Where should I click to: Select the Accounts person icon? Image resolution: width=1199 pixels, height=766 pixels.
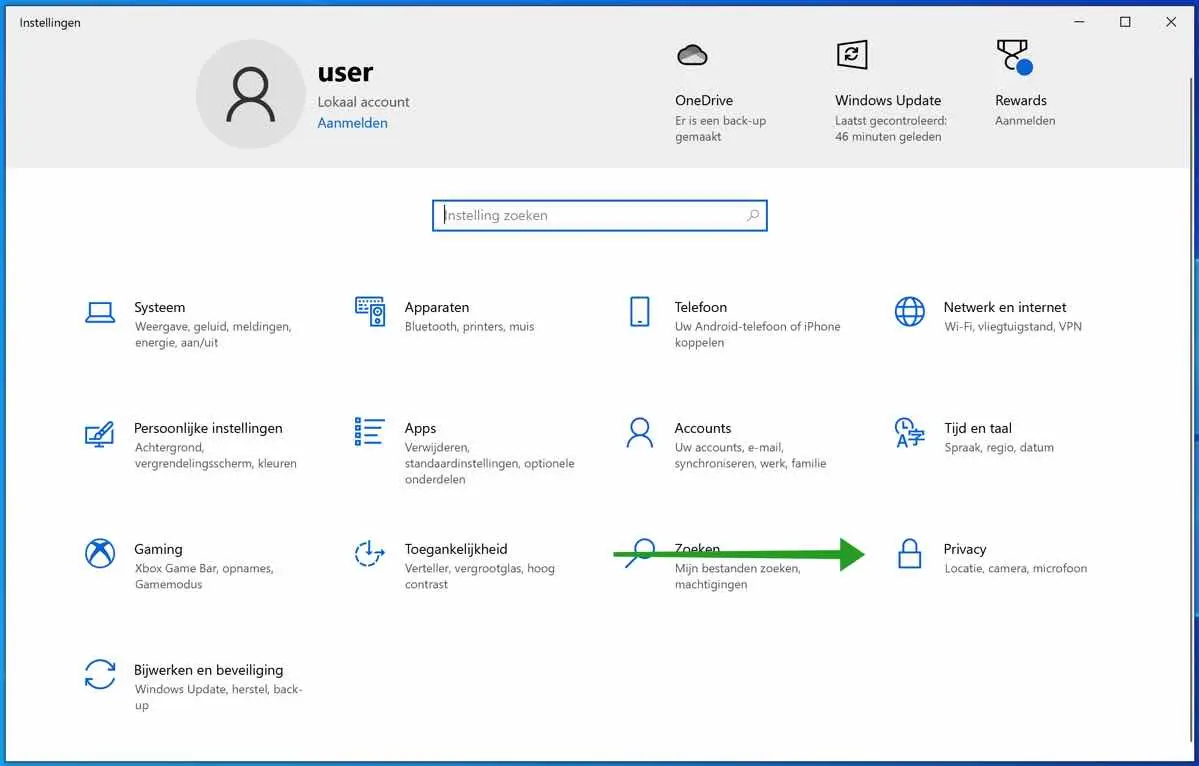[x=639, y=433]
